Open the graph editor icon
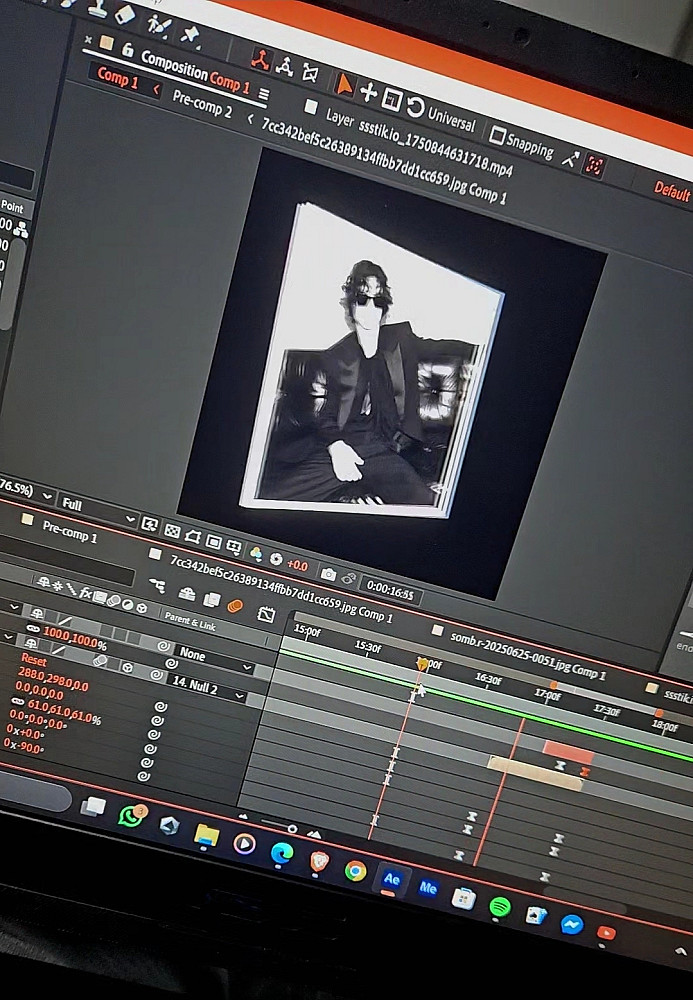The image size is (693, 1000). [x=266, y=614]
